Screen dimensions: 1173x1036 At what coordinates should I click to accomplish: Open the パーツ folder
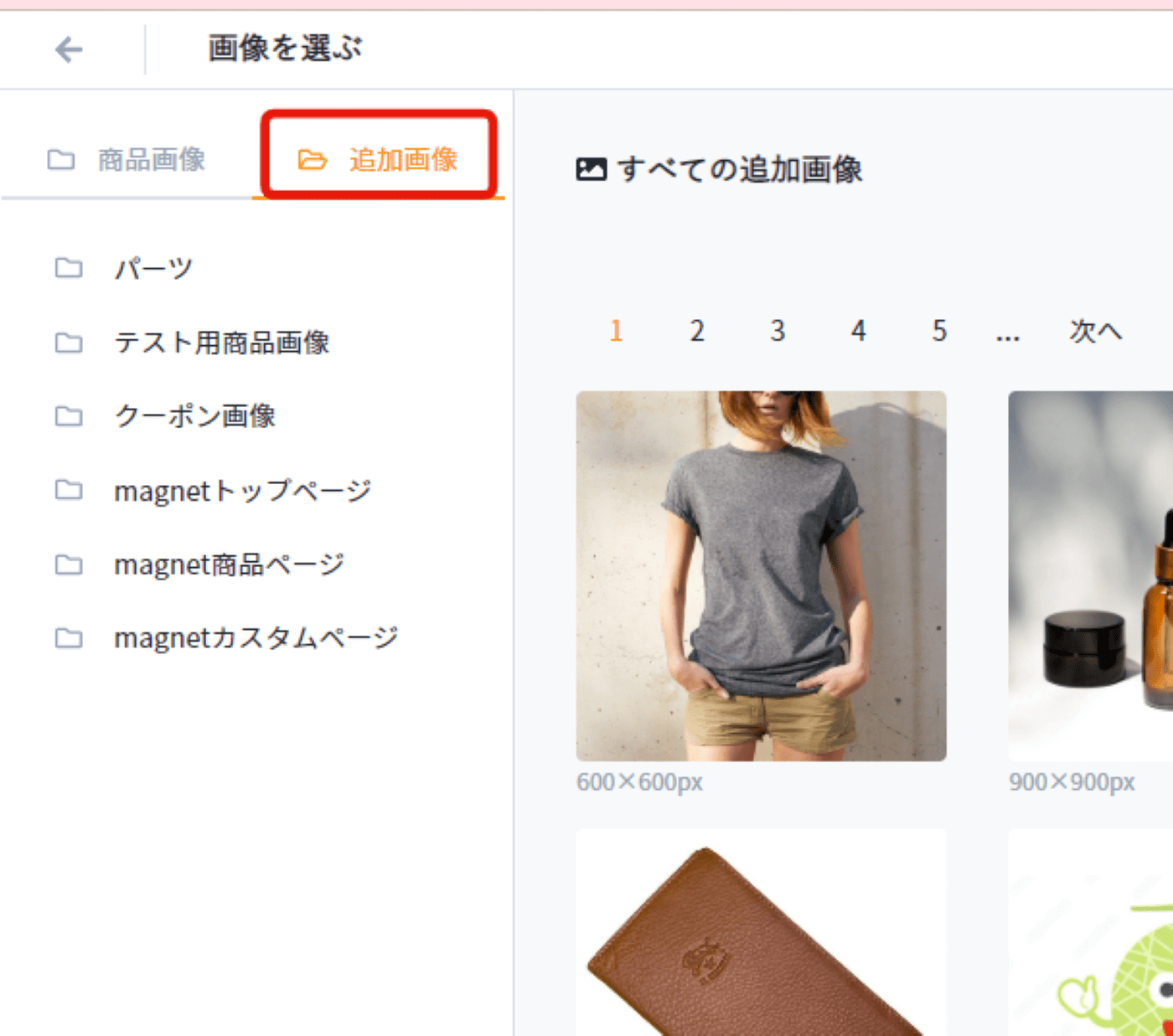tap(153, 269)
